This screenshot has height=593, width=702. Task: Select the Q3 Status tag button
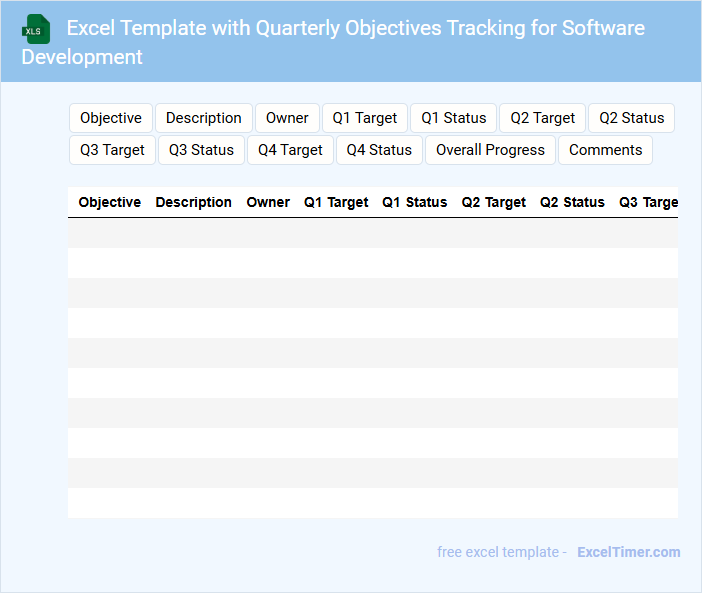coord(201,150)
